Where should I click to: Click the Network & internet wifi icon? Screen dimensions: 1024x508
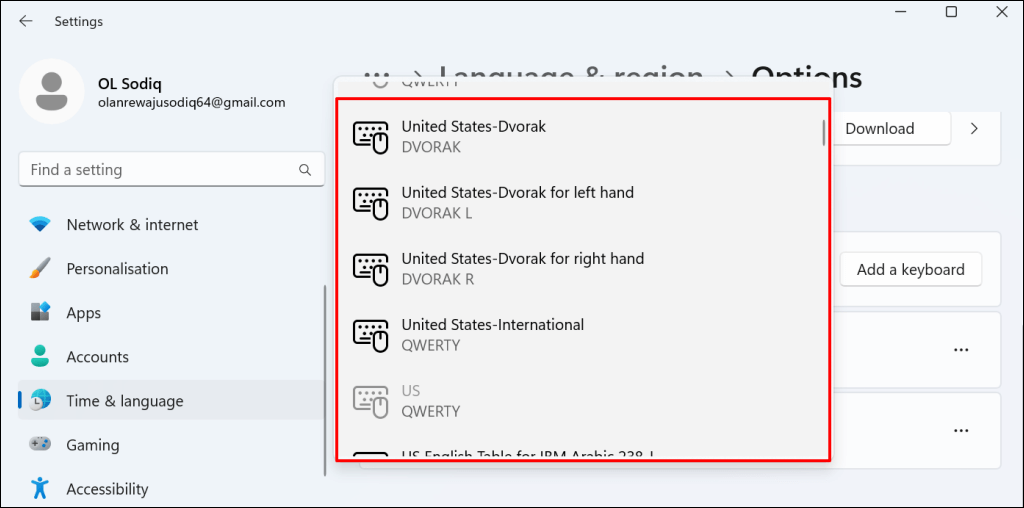[x=40, y=225]
